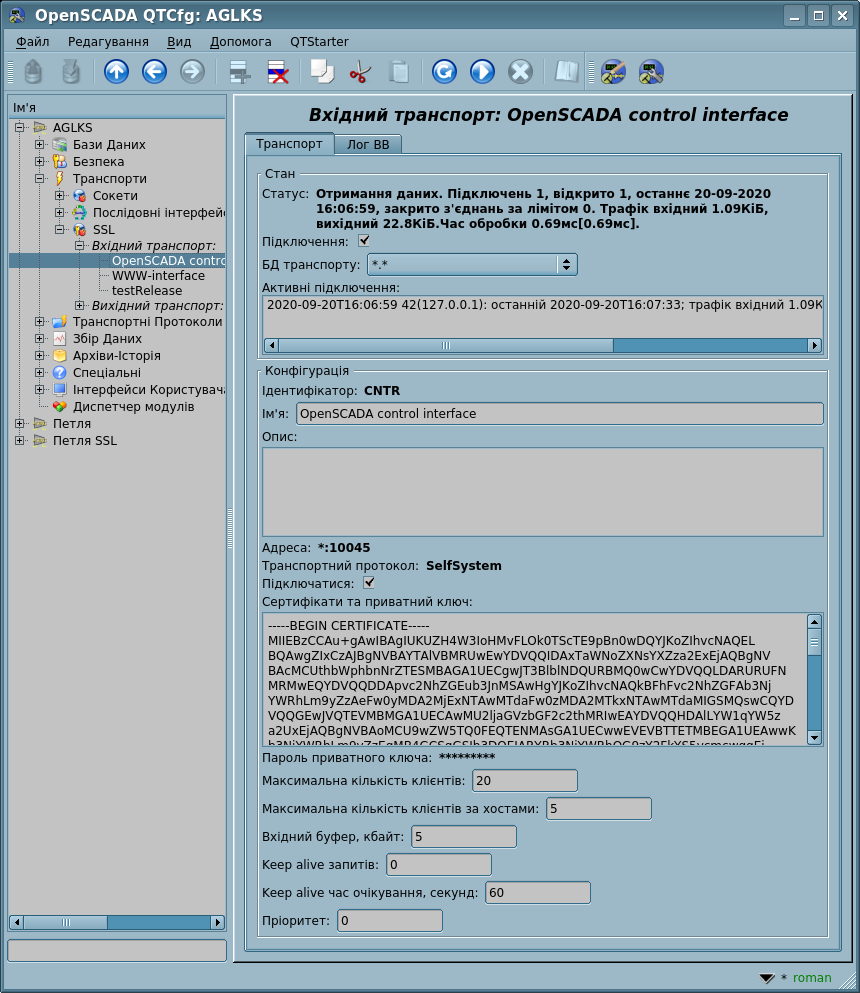Screen dimensions: 860x993
Task: Click the Бази Даних database icon
Action: (x=60, y=144)
